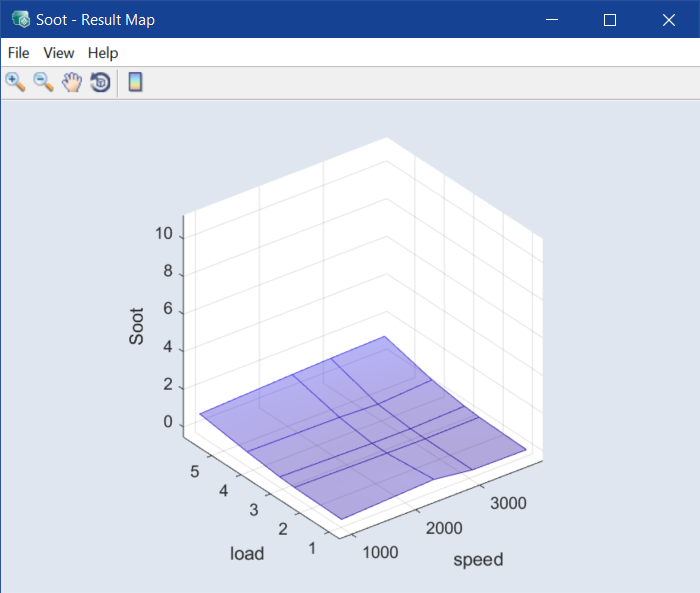Maximize the Soot Result Map window
The image size is (700, 593).
click(x=610, y=19)
